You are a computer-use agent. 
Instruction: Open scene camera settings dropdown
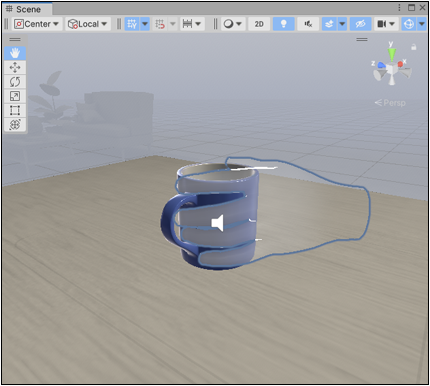tap(386, 24)
